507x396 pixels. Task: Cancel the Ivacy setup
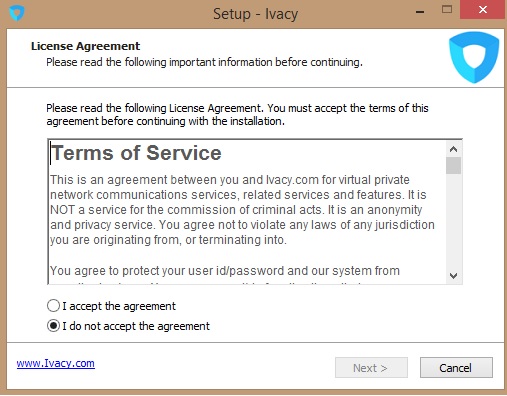point(456,368)
